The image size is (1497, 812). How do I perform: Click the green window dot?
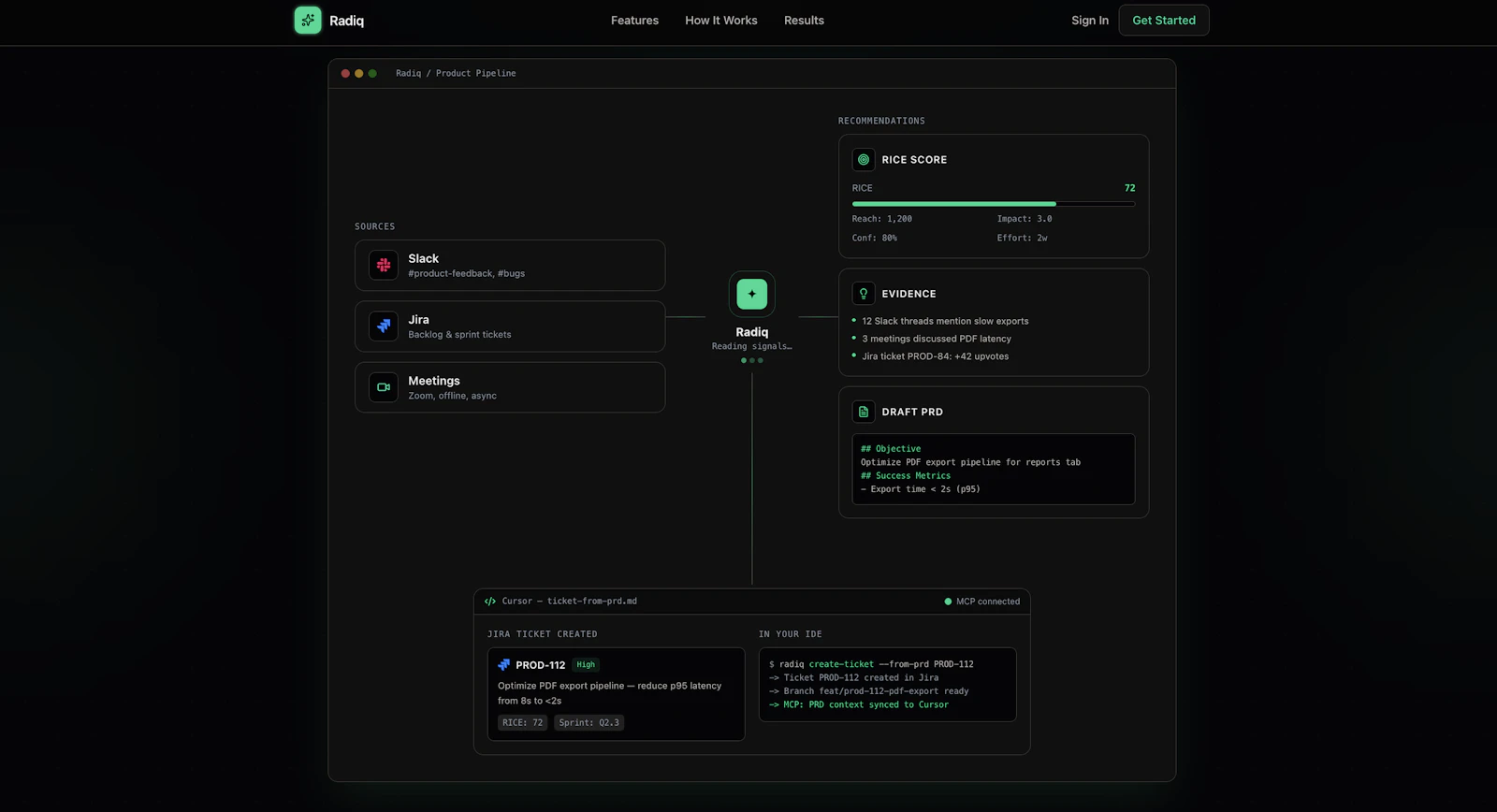point(372,73)
